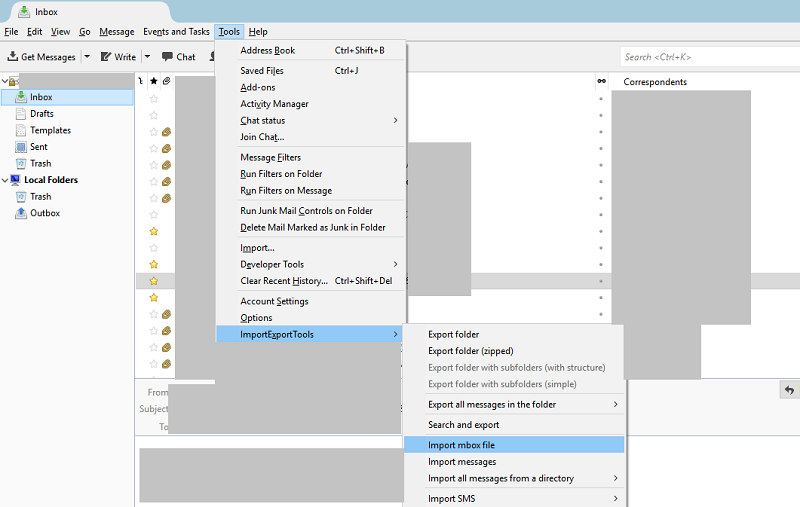Open the Go menu
Viewport: 800px width, 507px height.
click(x=85, y=32)
